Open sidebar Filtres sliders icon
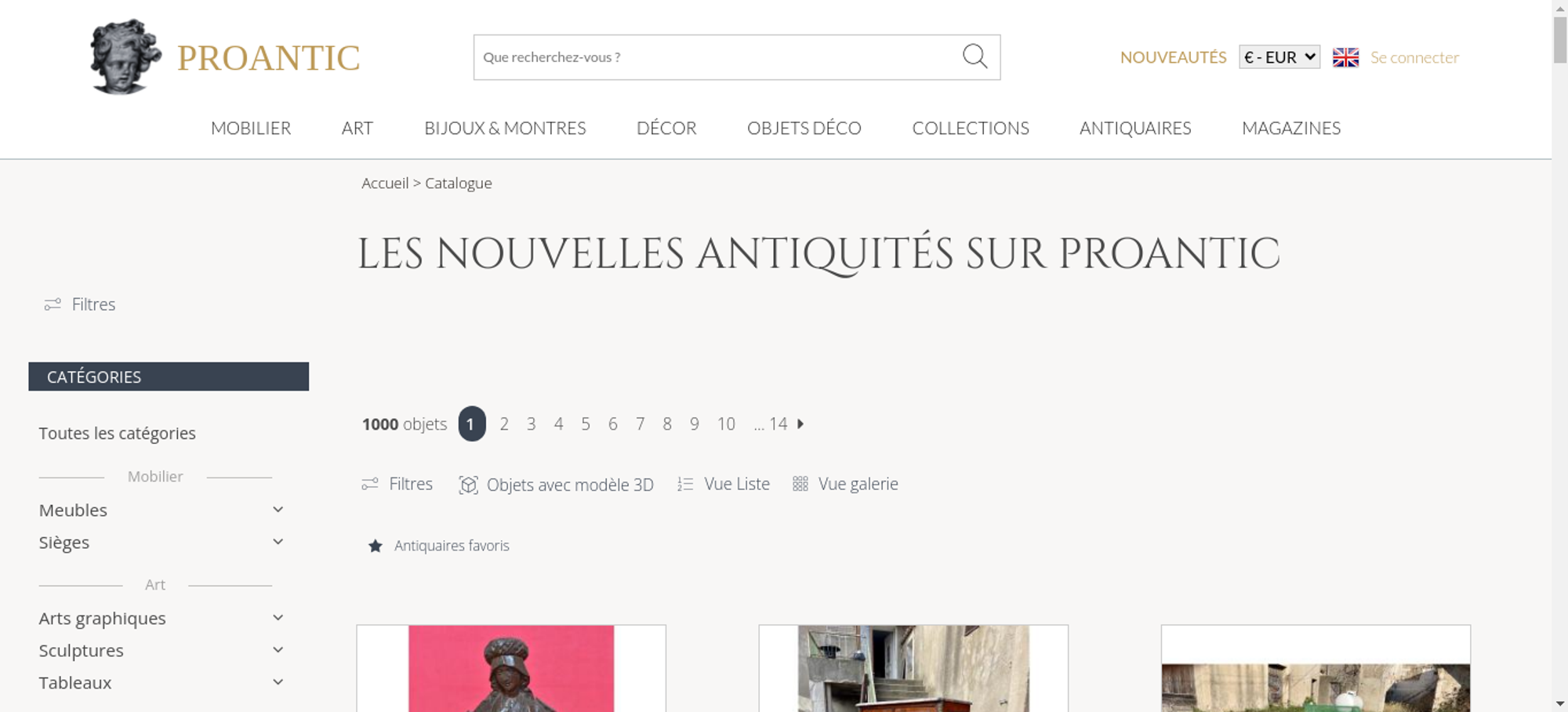The width and height of the screenshot is (1568, 712). [53, 304]
